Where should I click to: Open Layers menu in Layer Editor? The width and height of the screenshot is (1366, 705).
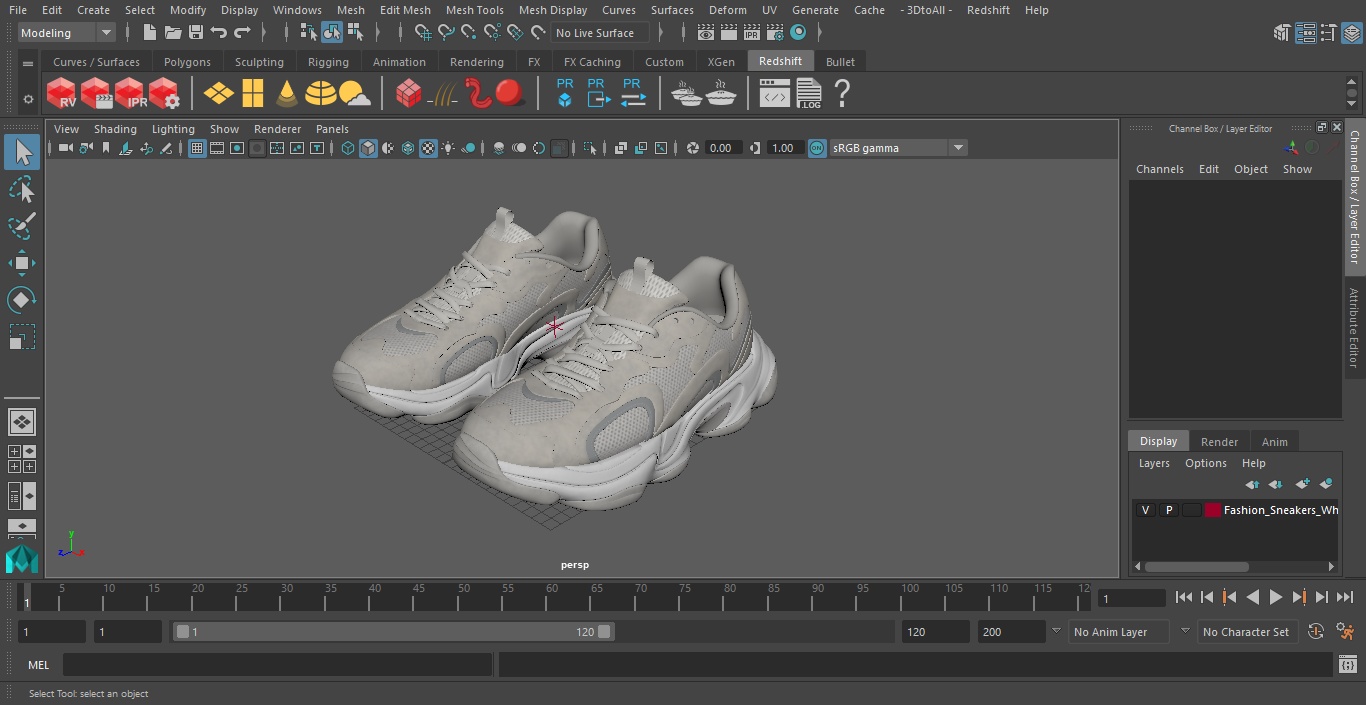pyautogui.click(x=1154, y=463)
